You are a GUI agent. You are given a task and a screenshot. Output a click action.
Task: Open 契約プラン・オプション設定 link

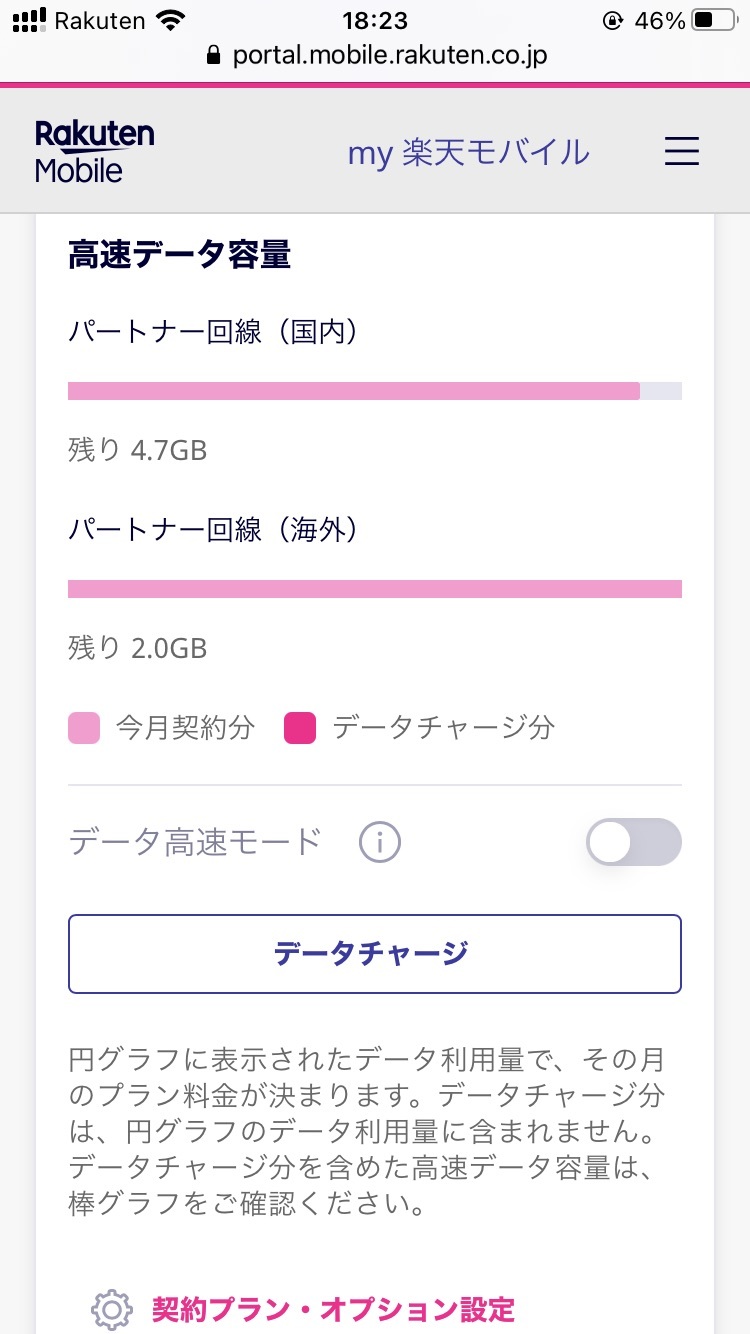(x=333, y=1308)
